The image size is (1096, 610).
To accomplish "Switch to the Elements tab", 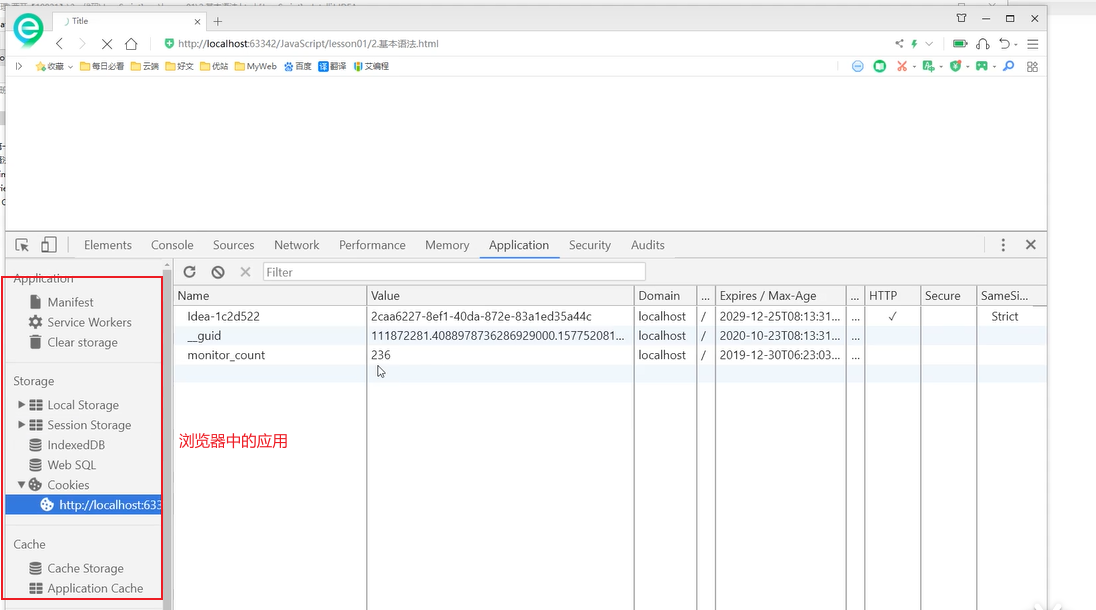I will coord(108,245).
